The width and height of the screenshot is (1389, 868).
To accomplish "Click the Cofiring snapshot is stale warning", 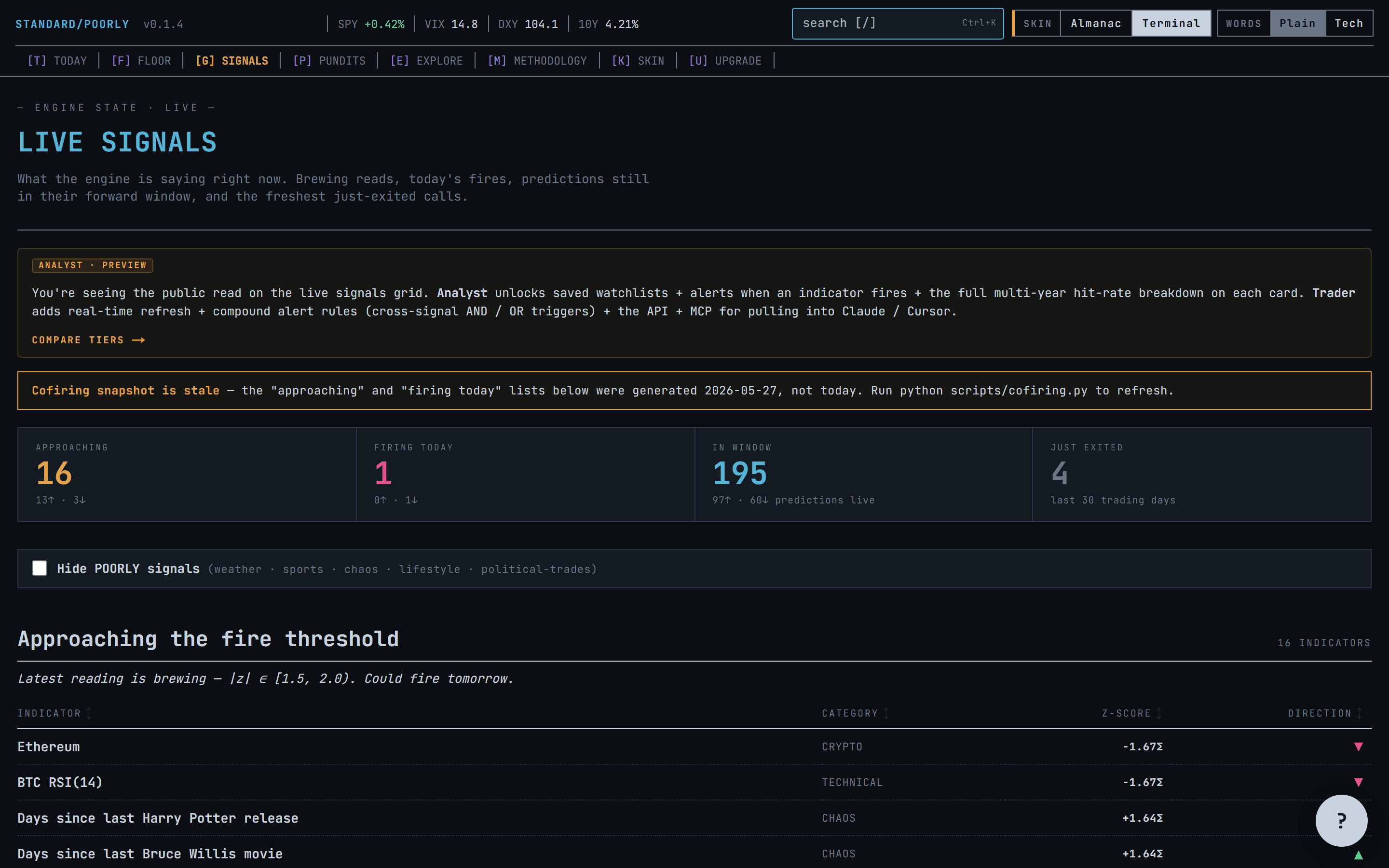I will point(694,391).
